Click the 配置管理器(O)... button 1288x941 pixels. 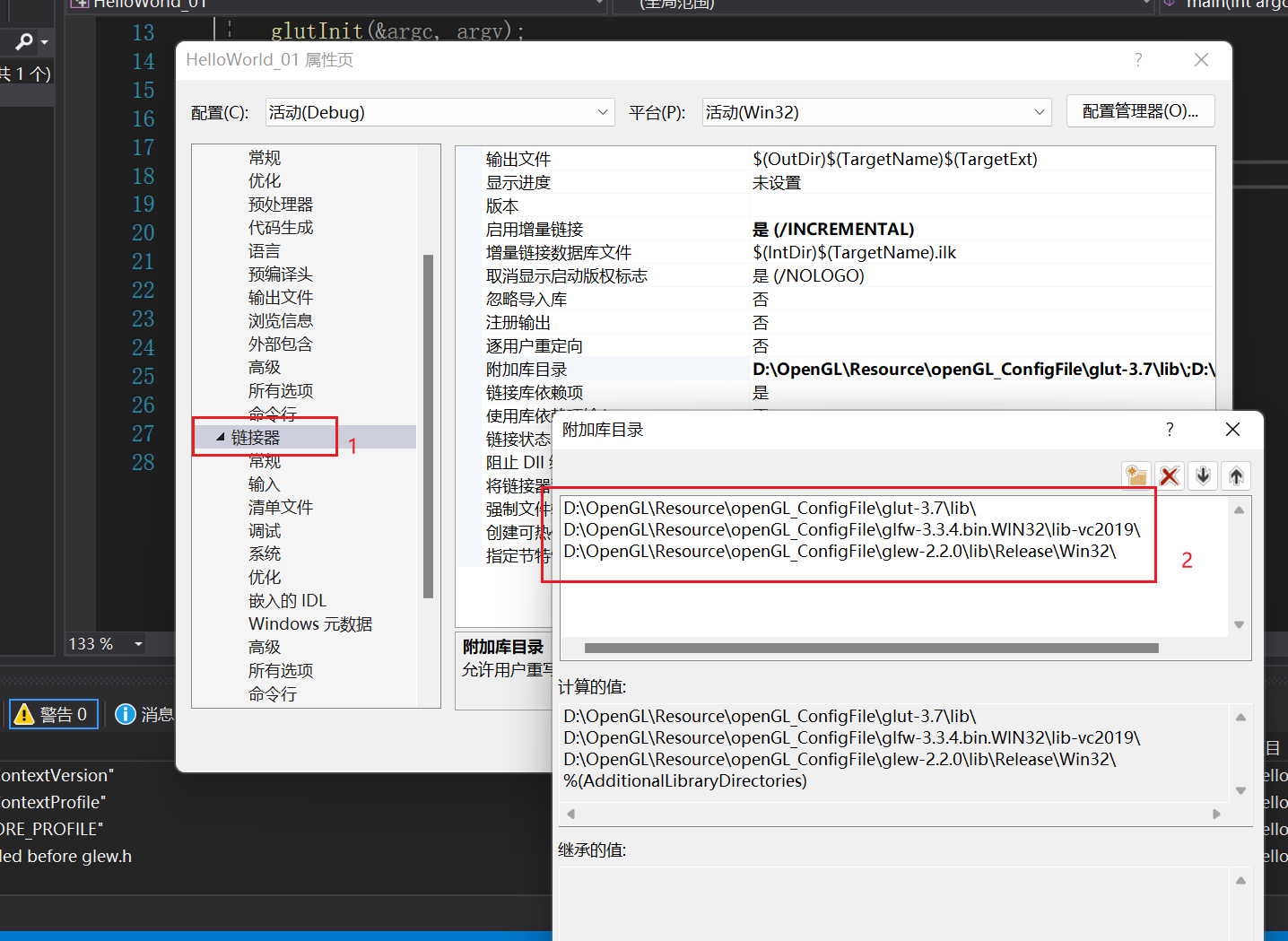point(1141,111)
